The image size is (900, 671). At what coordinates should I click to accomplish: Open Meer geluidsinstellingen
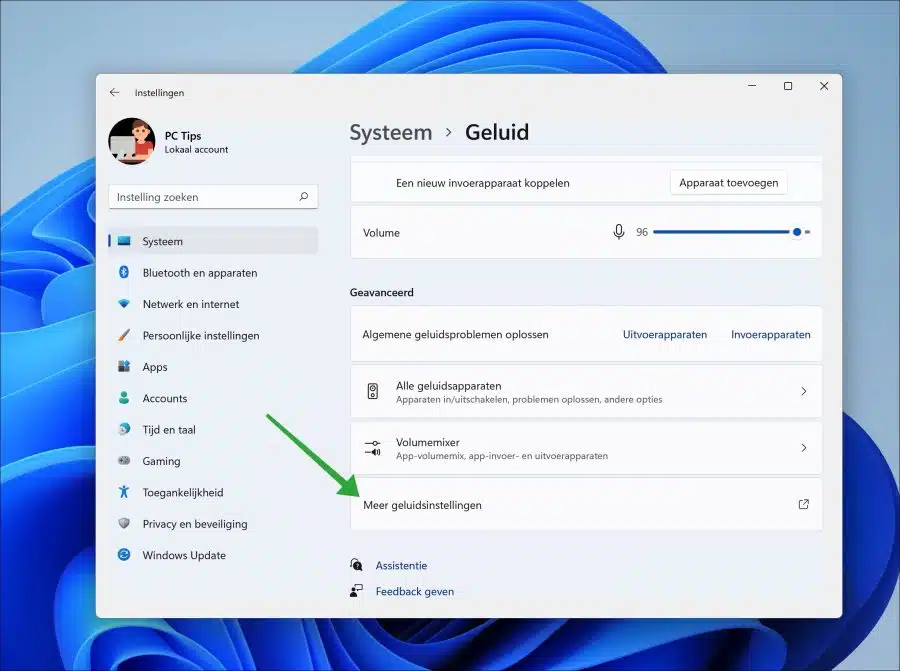[x=585, y=505]
